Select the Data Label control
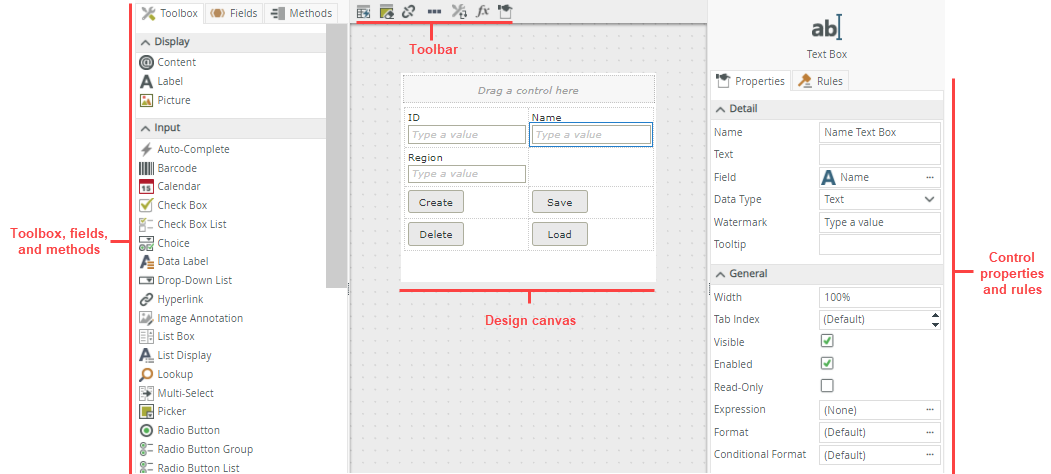 tap(174, 261)
